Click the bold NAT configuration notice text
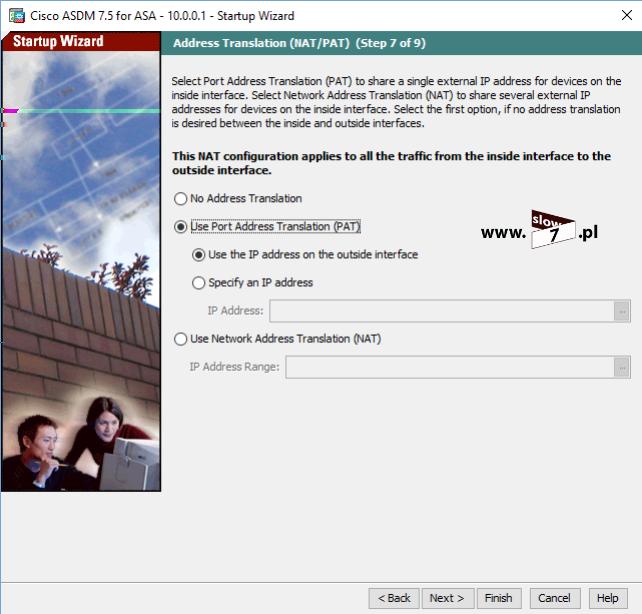 (x=391, y=163)
